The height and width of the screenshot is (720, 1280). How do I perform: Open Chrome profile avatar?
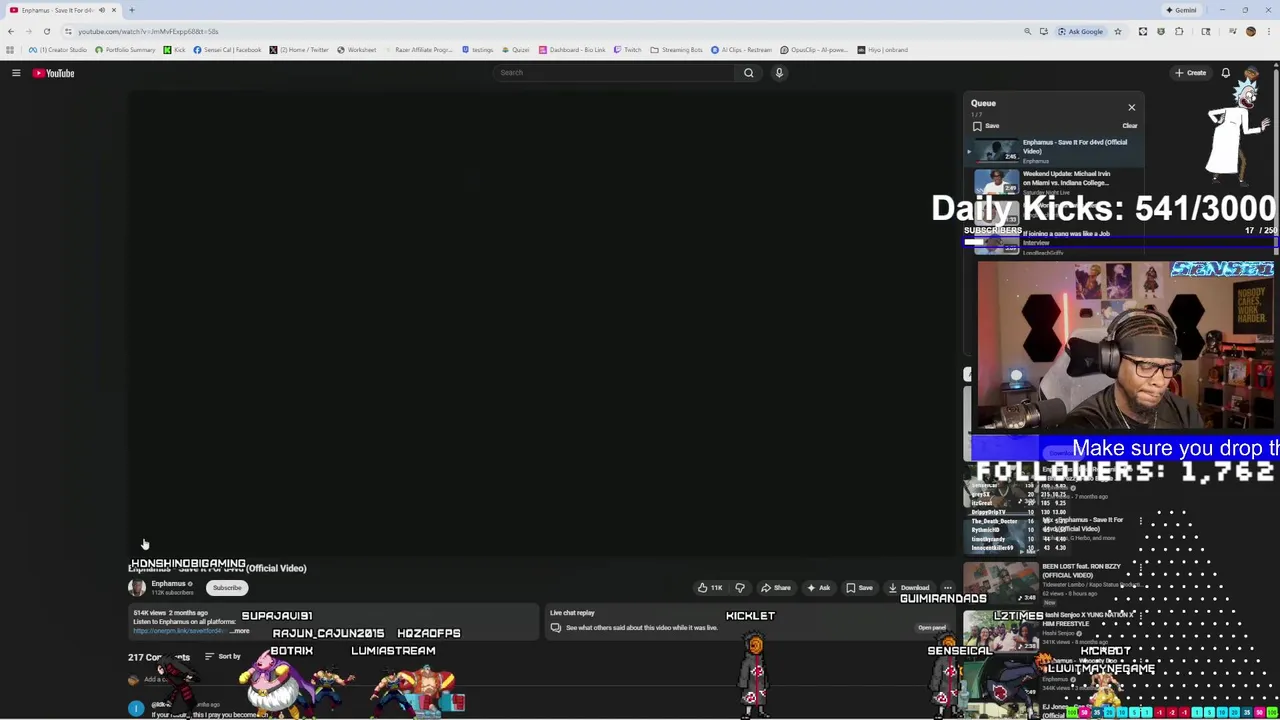[x=1250, y=32]
